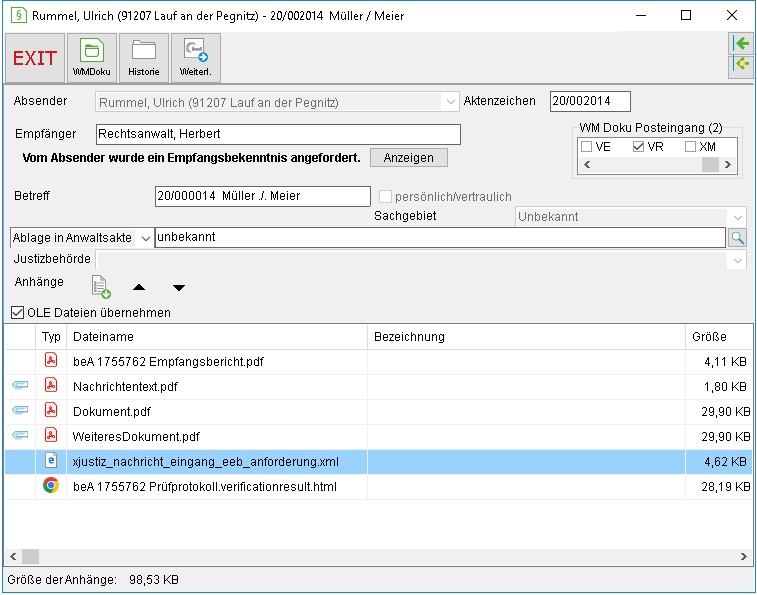Click the horizontal scrollbar thumb at the bottom of the list
Image resolution: width=757 pixels, height=595 pixels.
(x=30, y=556)
